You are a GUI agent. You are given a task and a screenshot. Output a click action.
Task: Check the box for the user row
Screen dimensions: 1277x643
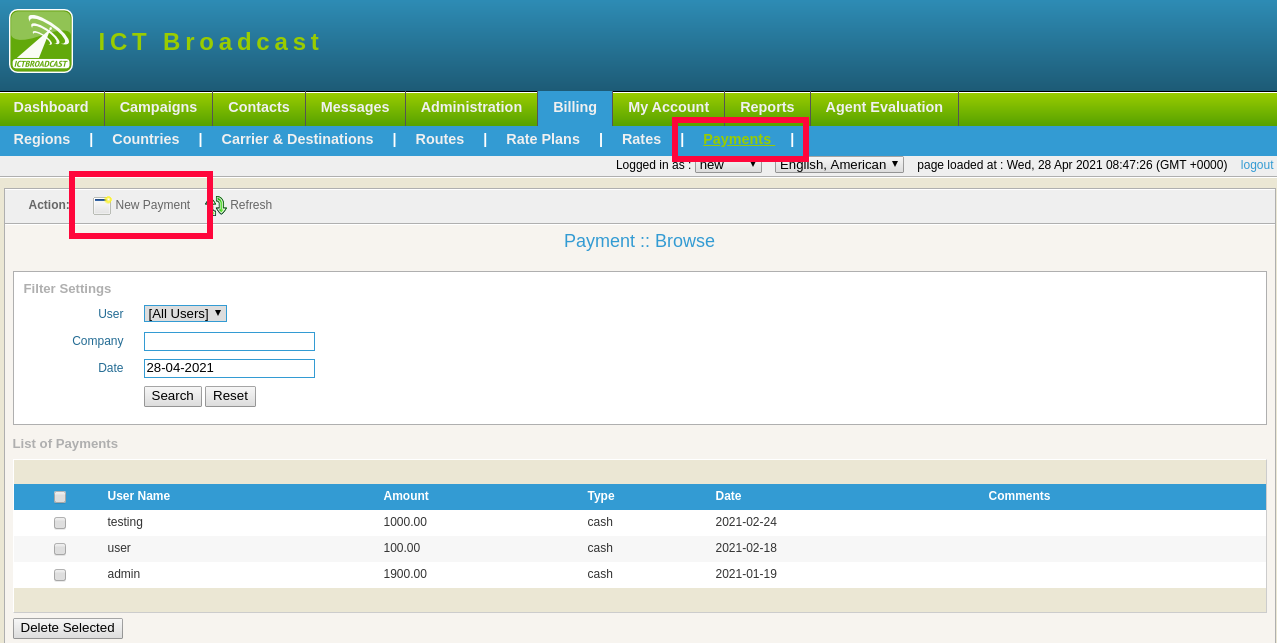coord(60,549)
